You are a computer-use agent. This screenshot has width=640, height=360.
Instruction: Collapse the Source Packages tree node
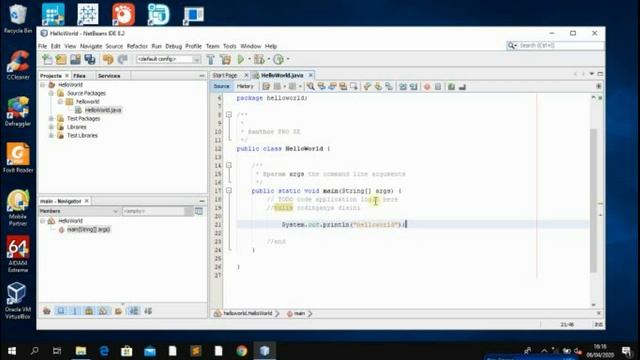point(51,93)
